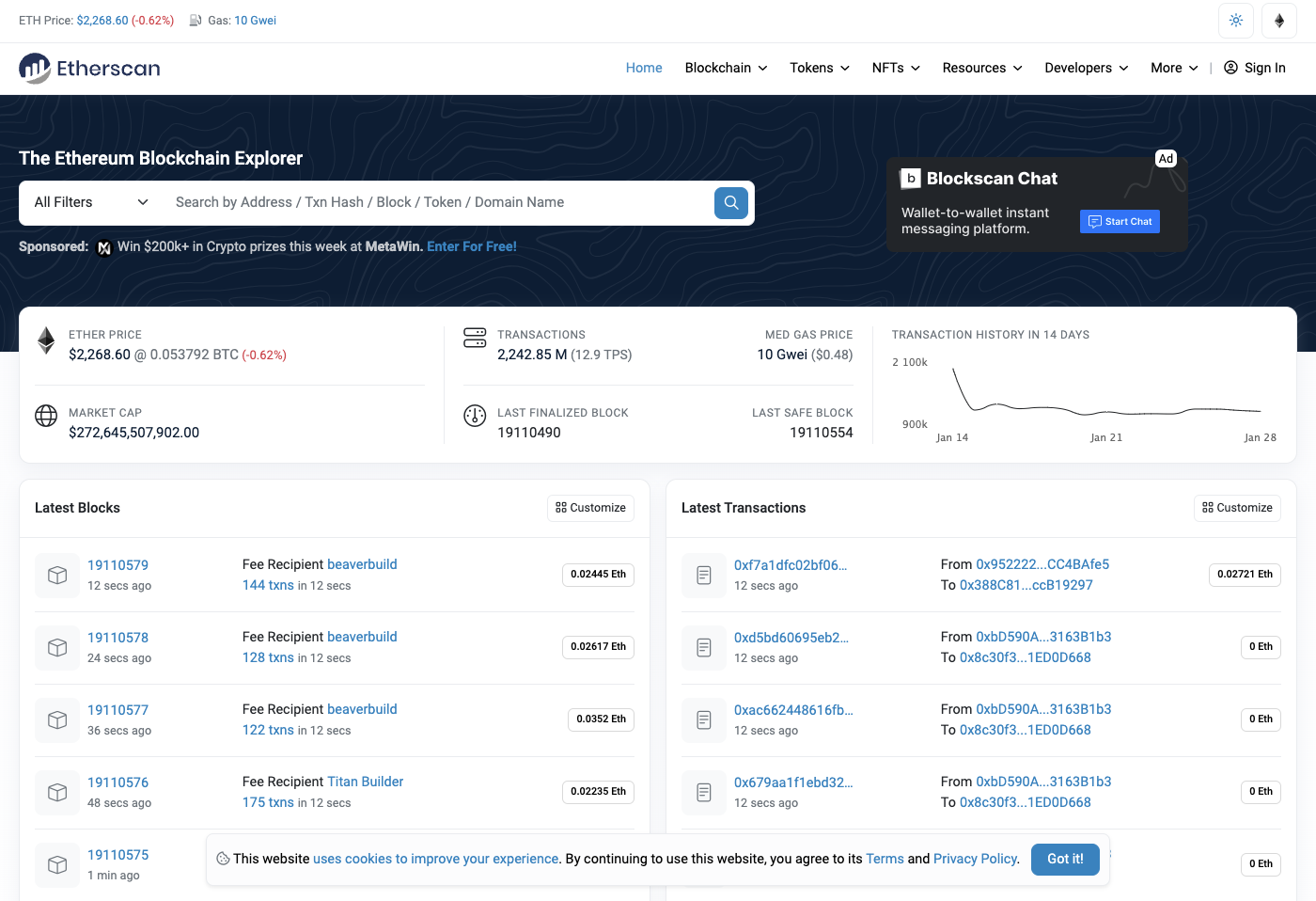Toggle the dark mode sun icon

tap(1235, 20)
